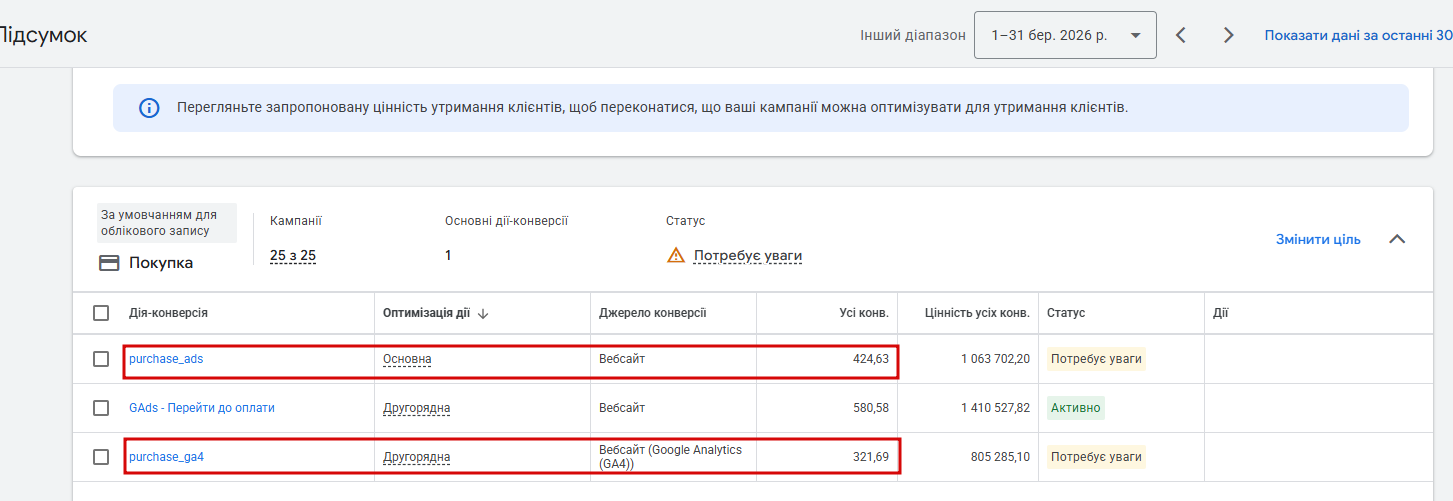The image size is (1453, 501).
Task: Tick the purchase_ga4 row checkbox
Action: tap(101, 457)
